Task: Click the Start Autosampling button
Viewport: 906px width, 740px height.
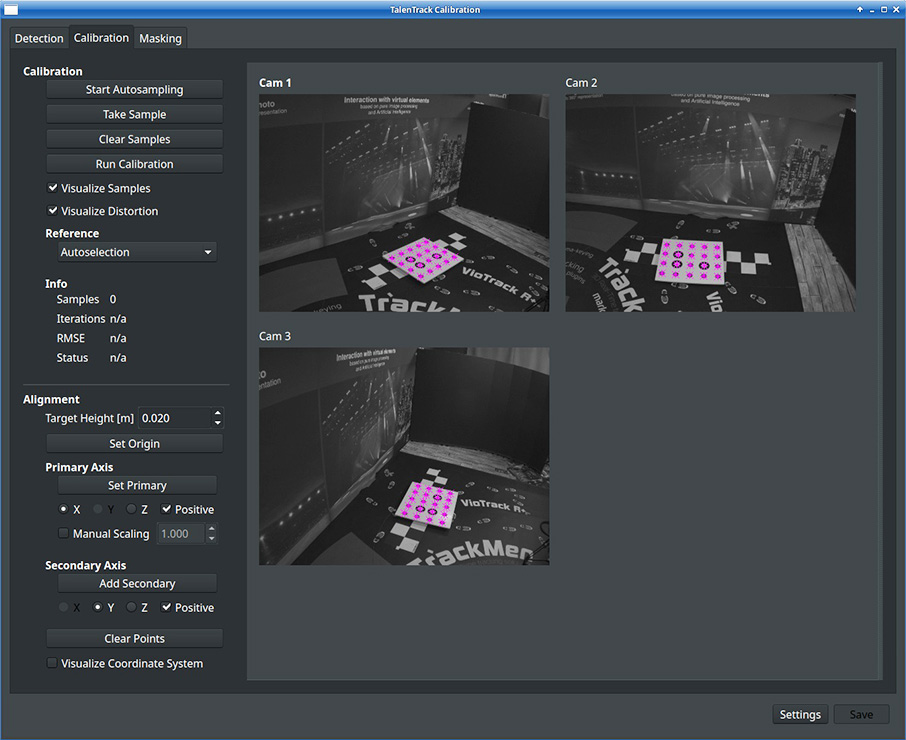Action: pos(134,90)
